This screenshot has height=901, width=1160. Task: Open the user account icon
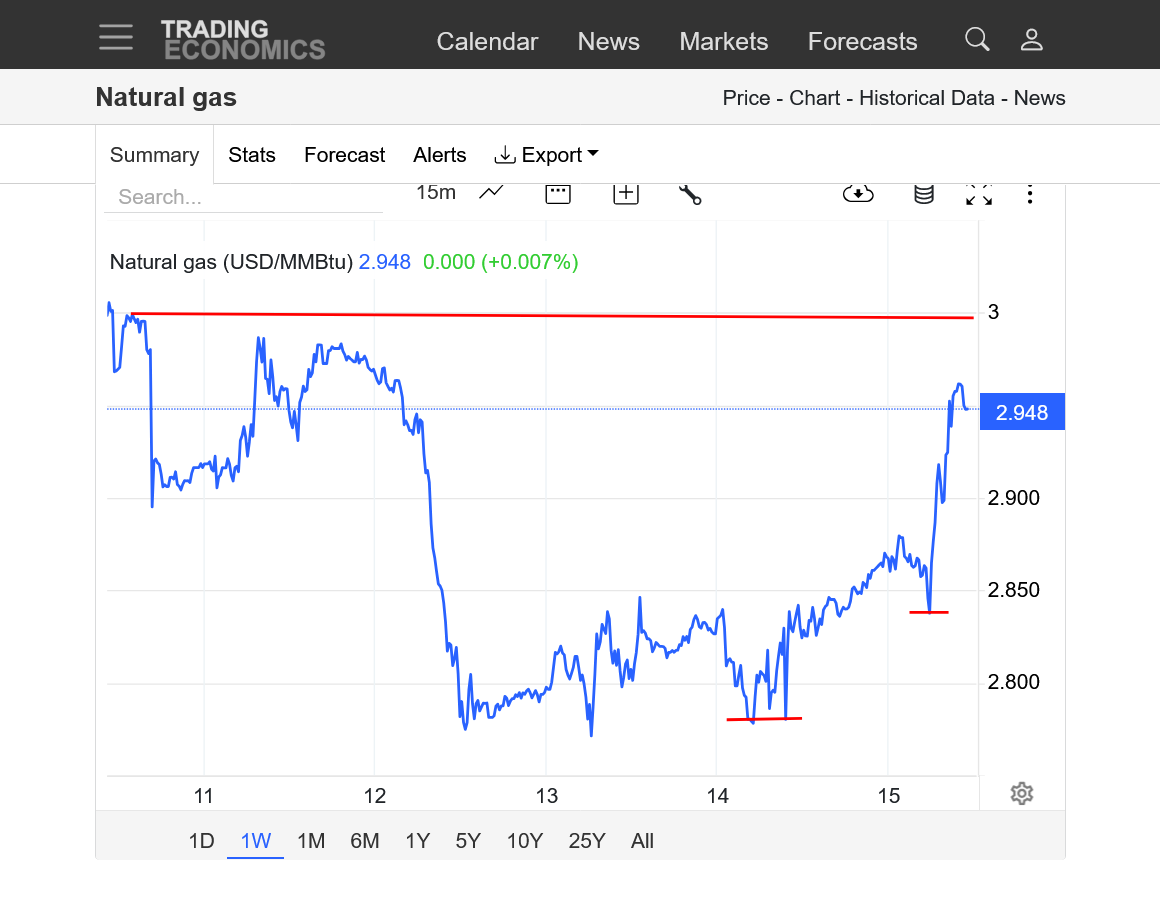[x=1031, y=40]
